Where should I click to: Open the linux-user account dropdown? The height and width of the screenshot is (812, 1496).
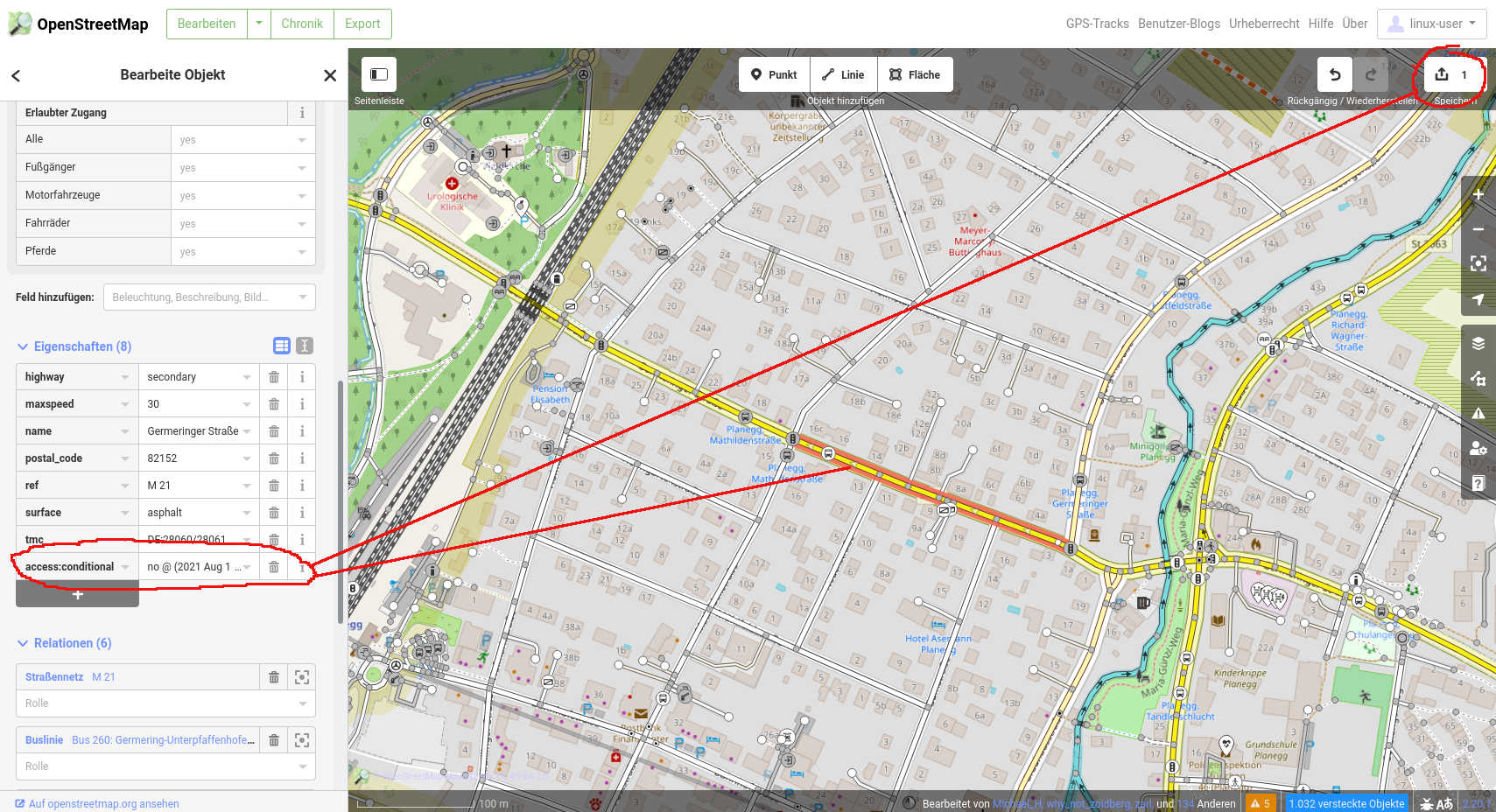[x=1432, y=24]
